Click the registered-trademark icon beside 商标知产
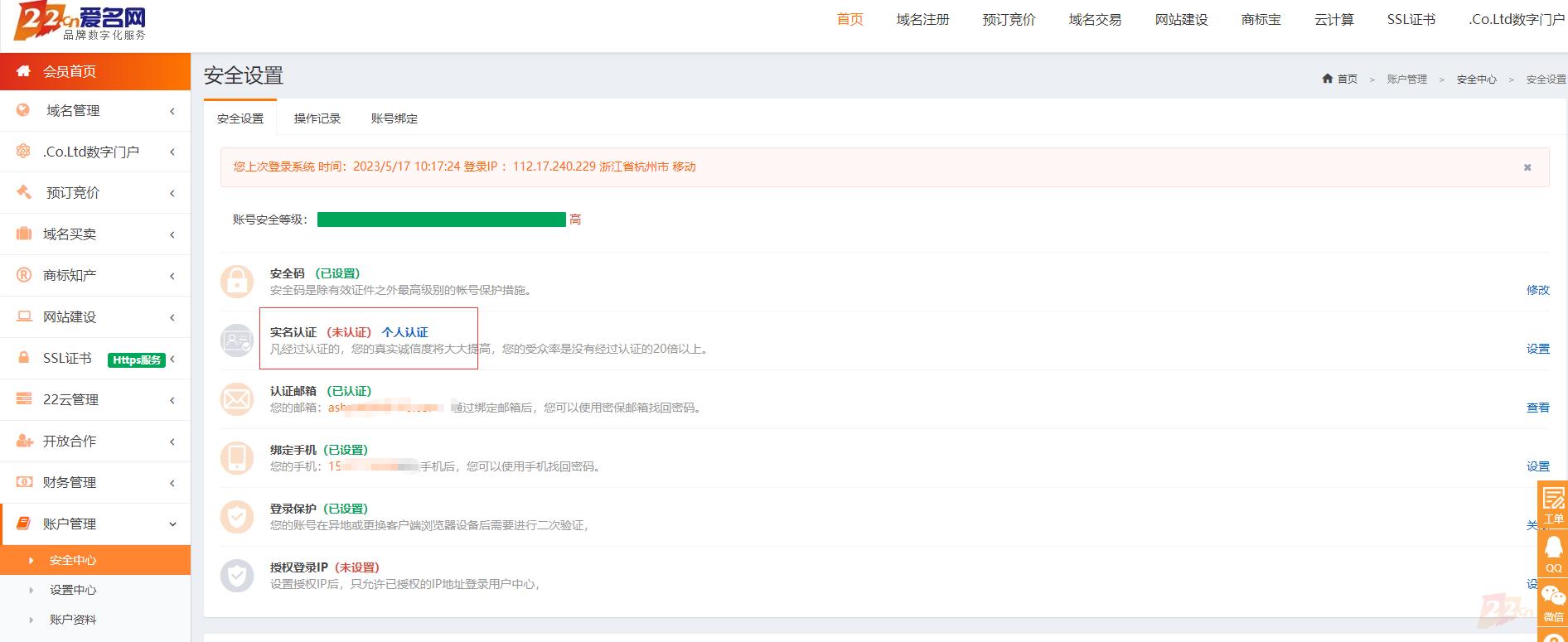This screenshot has height=642, width=1568. [x=24, y=275]
